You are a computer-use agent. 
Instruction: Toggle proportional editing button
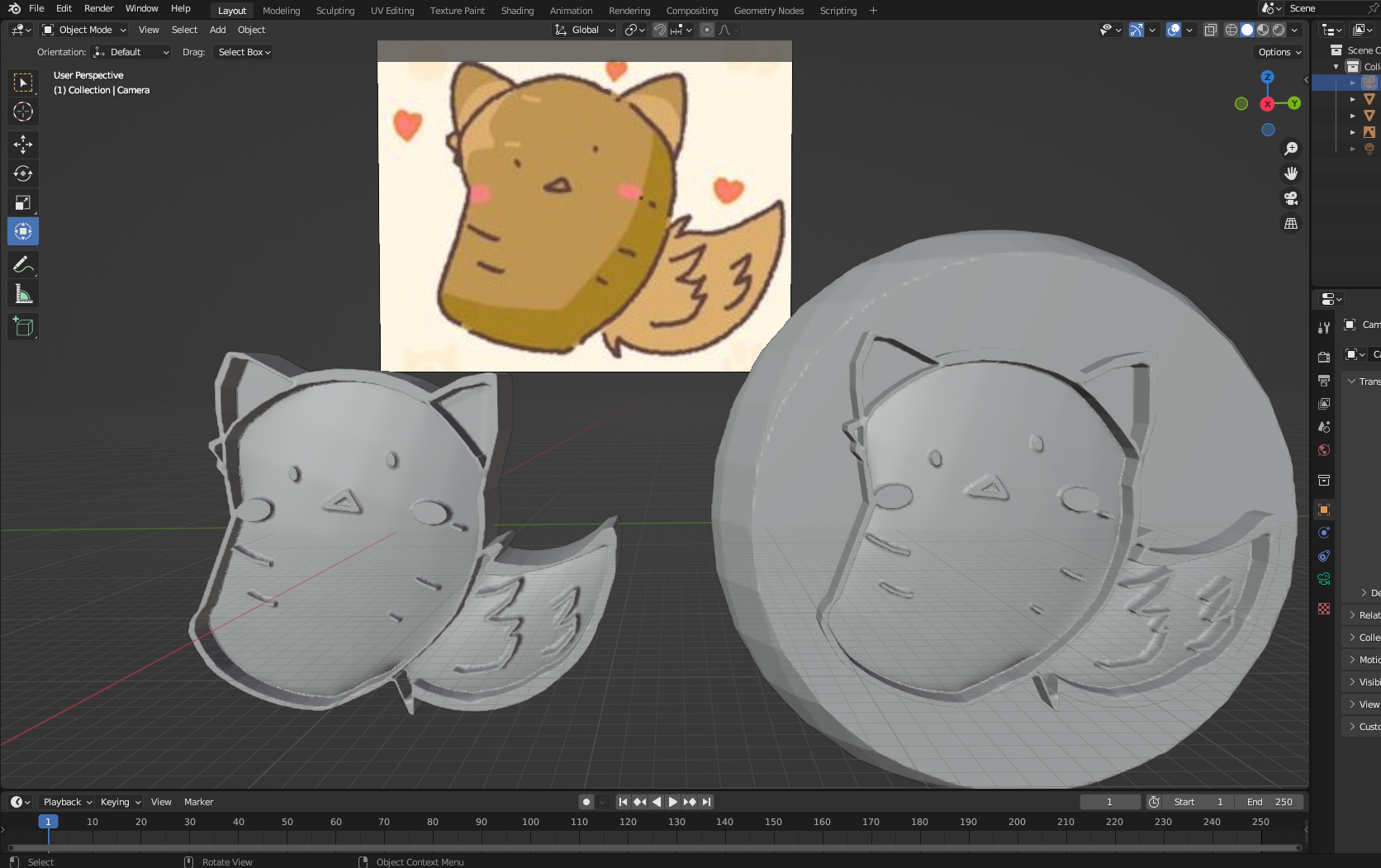(706, 30)
